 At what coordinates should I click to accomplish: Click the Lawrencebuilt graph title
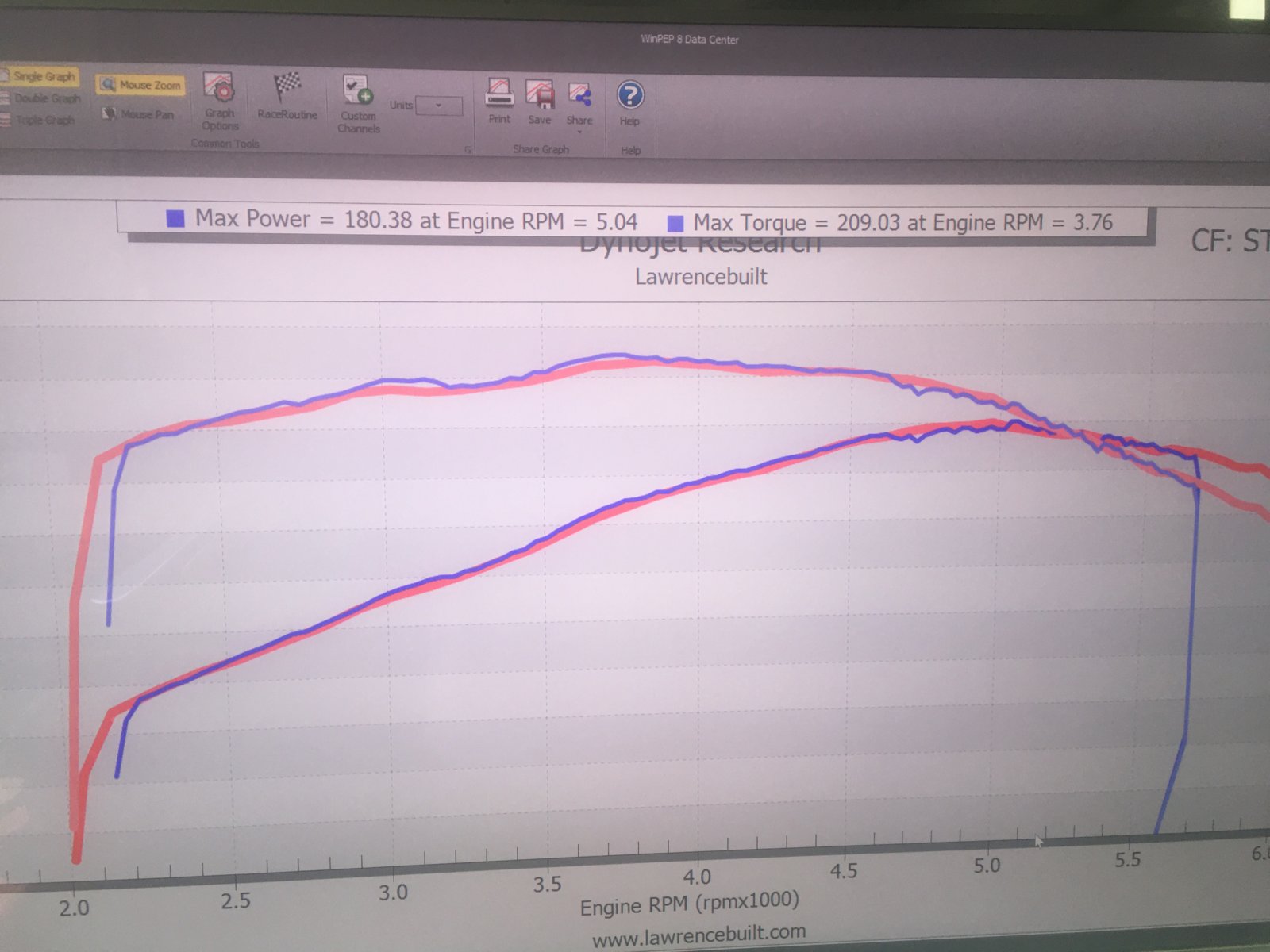[x=701, y=277]
